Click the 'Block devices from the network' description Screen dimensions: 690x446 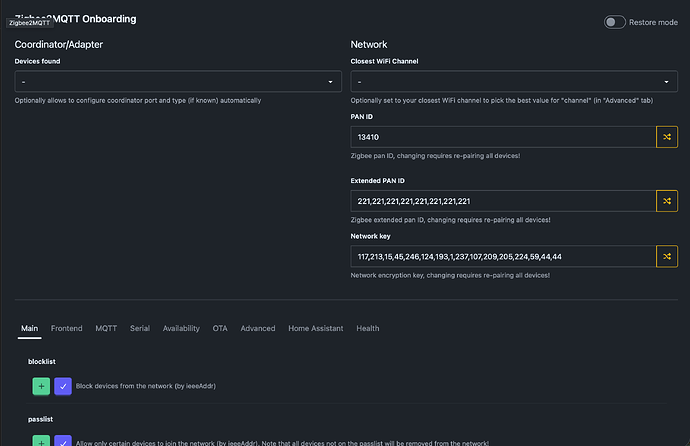146,386
